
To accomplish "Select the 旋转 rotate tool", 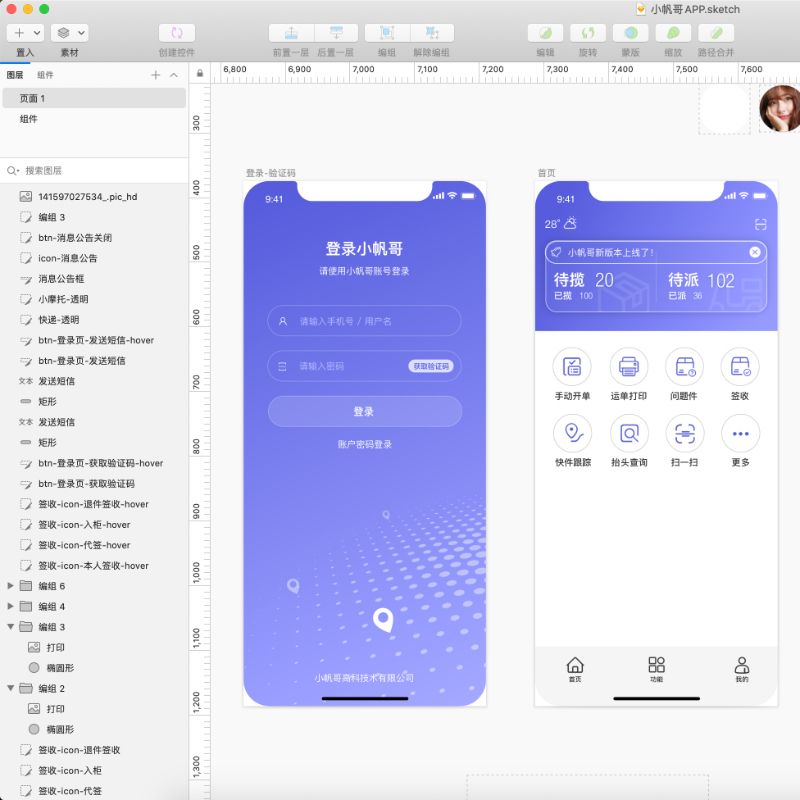I will (x=588, y=33).
